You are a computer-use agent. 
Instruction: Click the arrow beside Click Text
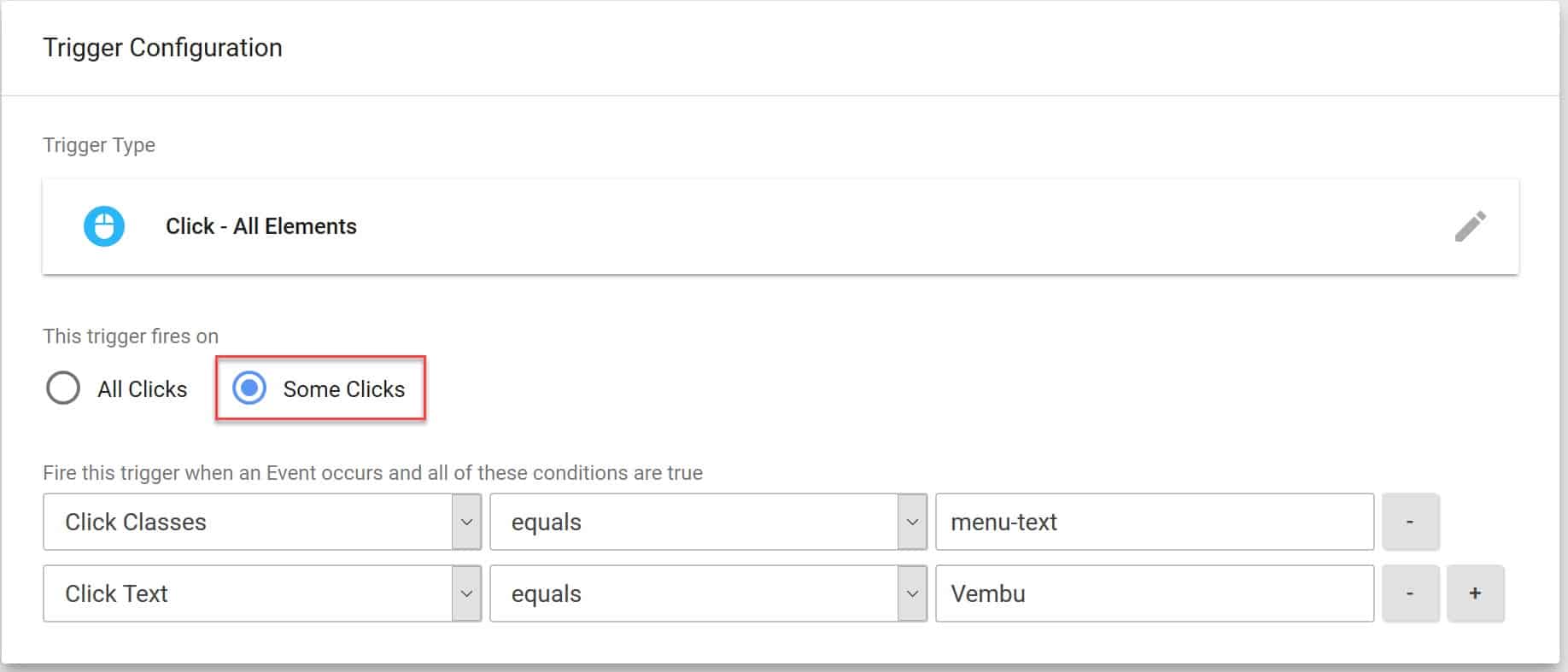[466, 593]
